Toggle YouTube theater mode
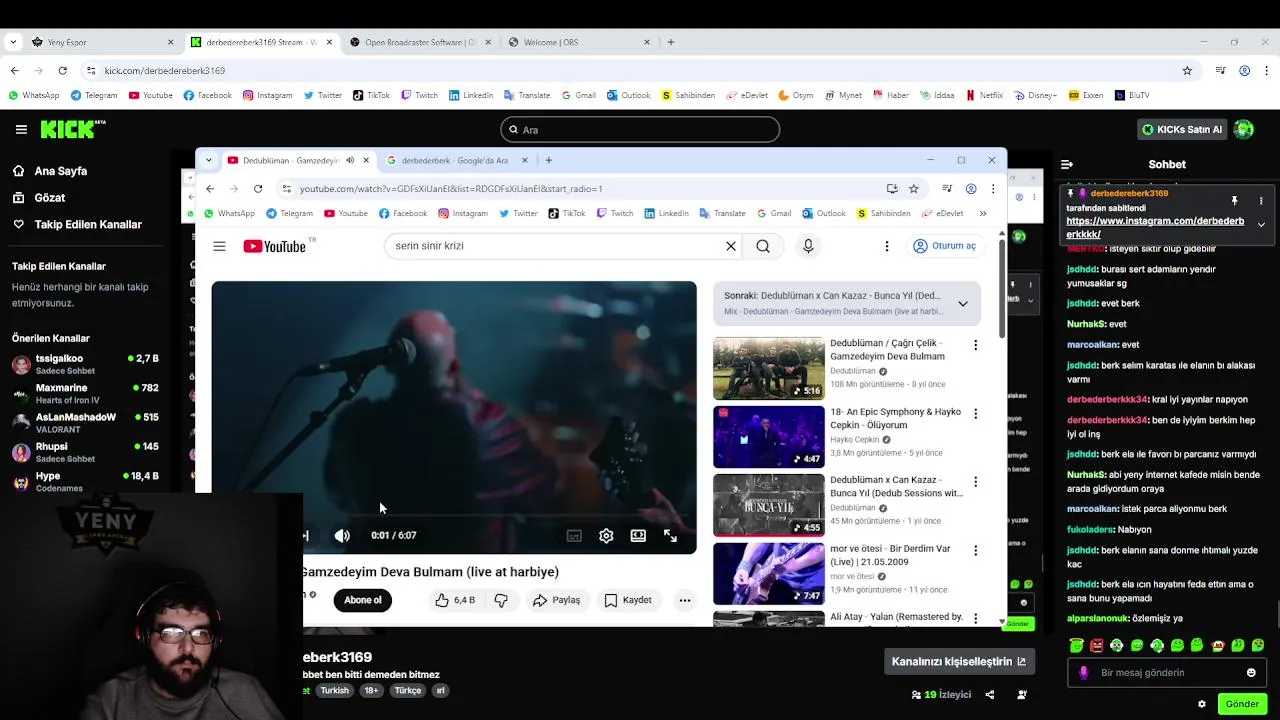Viewport: 1280px width, 720px height. (638, 536)
